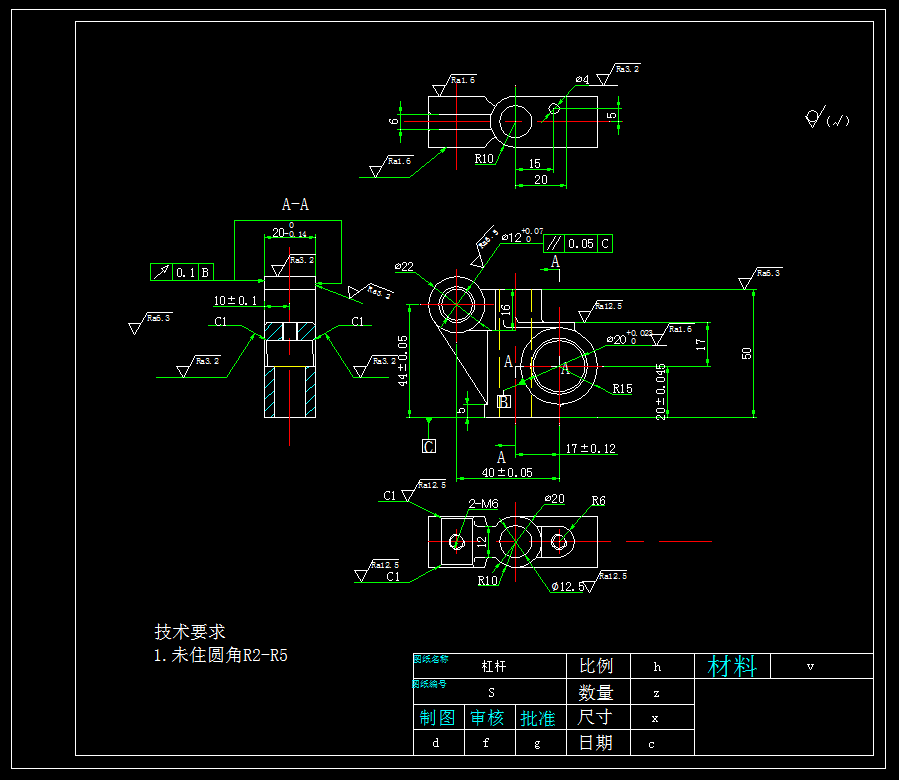
Task: Click the "R6" radius label
Action: point(599,501)
